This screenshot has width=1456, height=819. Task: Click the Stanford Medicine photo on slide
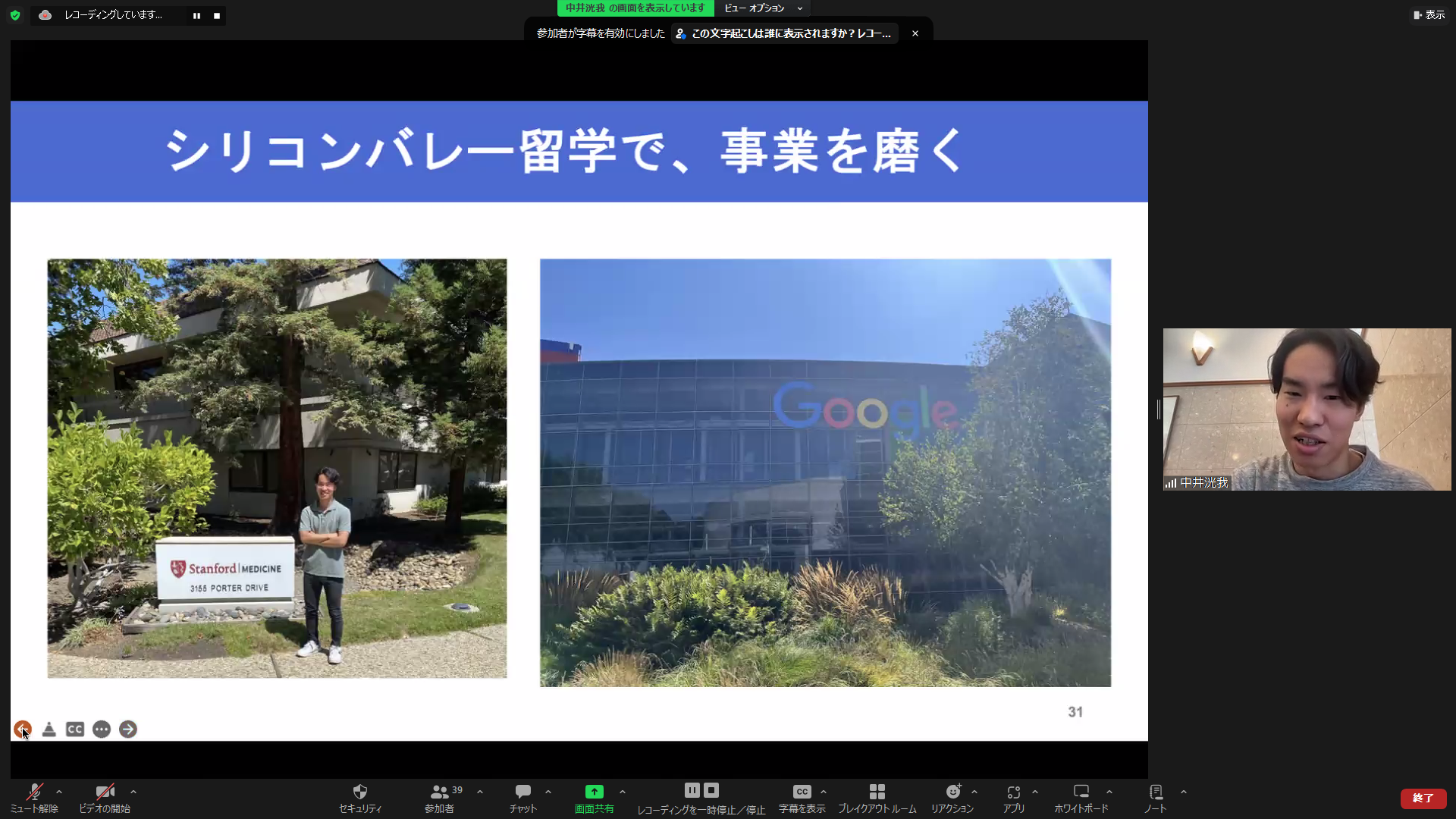[x=277, y=469]
